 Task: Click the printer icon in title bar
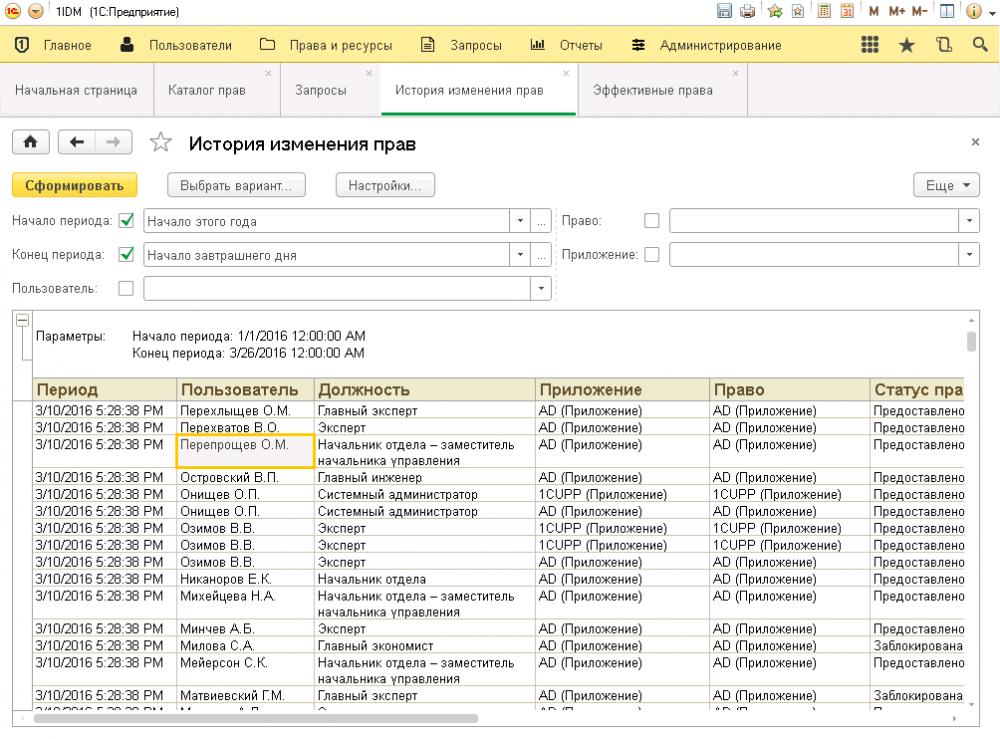747,12
